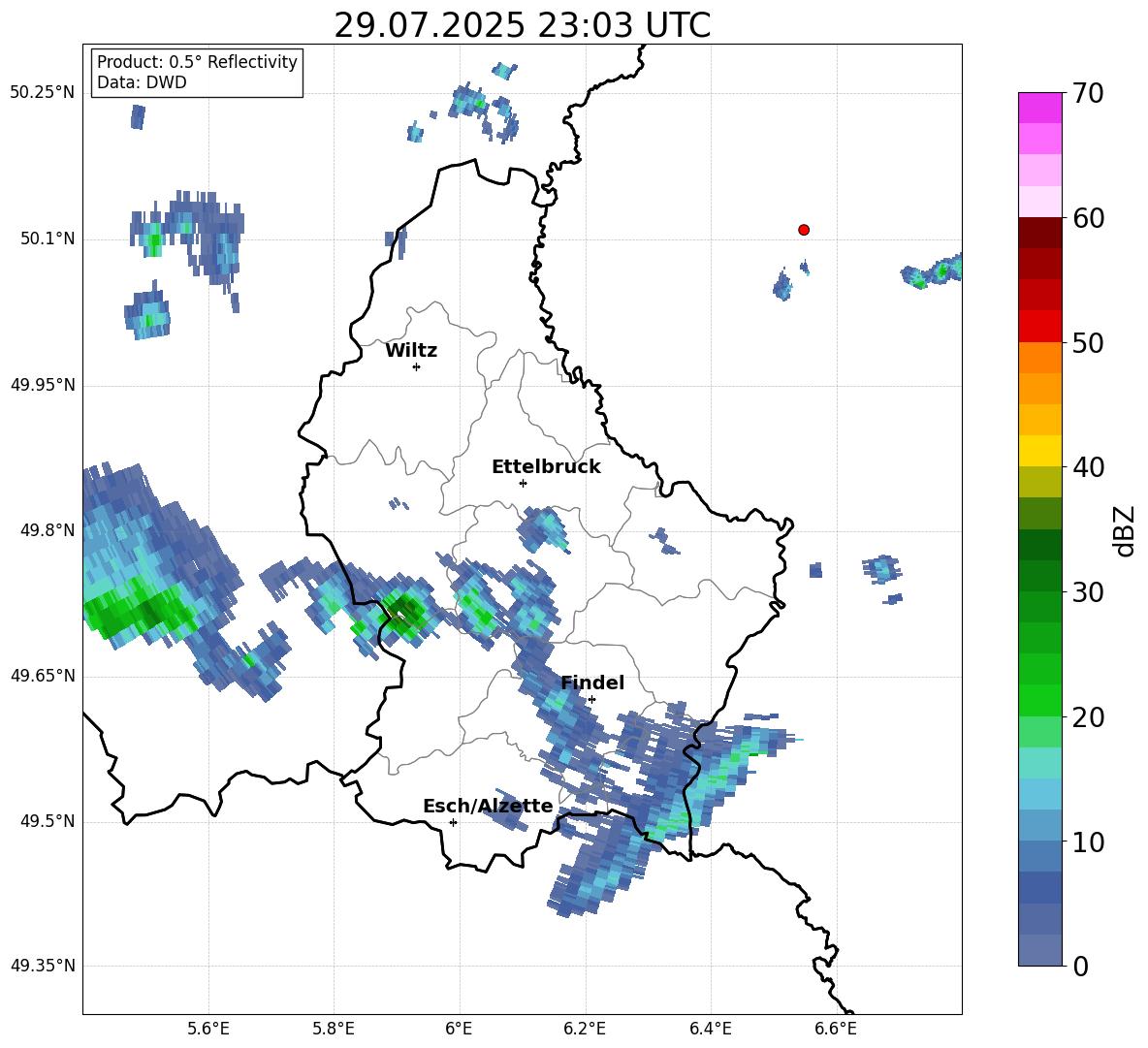Click the '29.07.2025 23:03 UTC' title
Image resolution: width=1148 pixels, height=1048 pixels.
pyautogui.click(x=522, y=25)
